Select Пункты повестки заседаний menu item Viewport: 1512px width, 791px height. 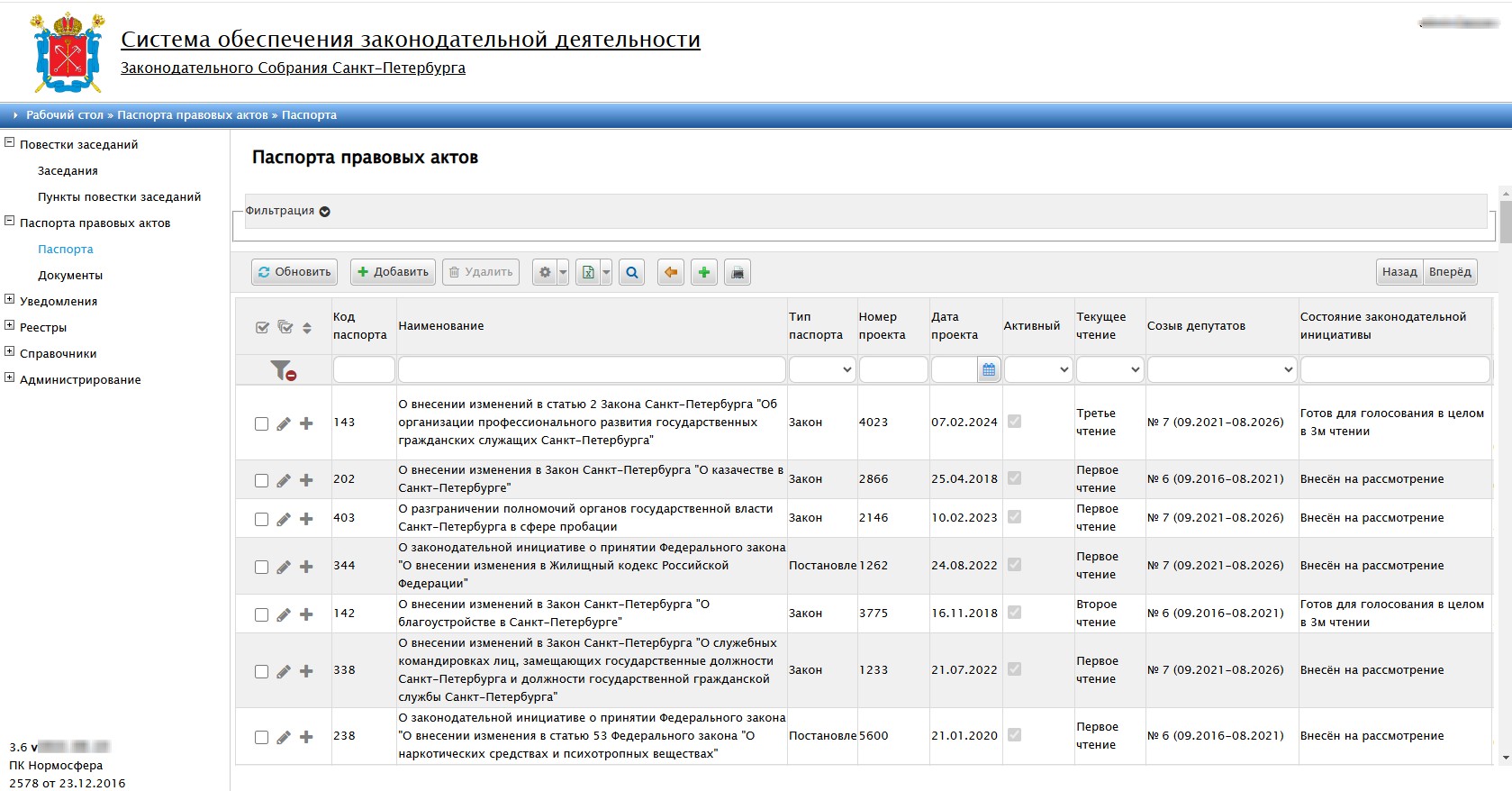(x=119, y=197)
